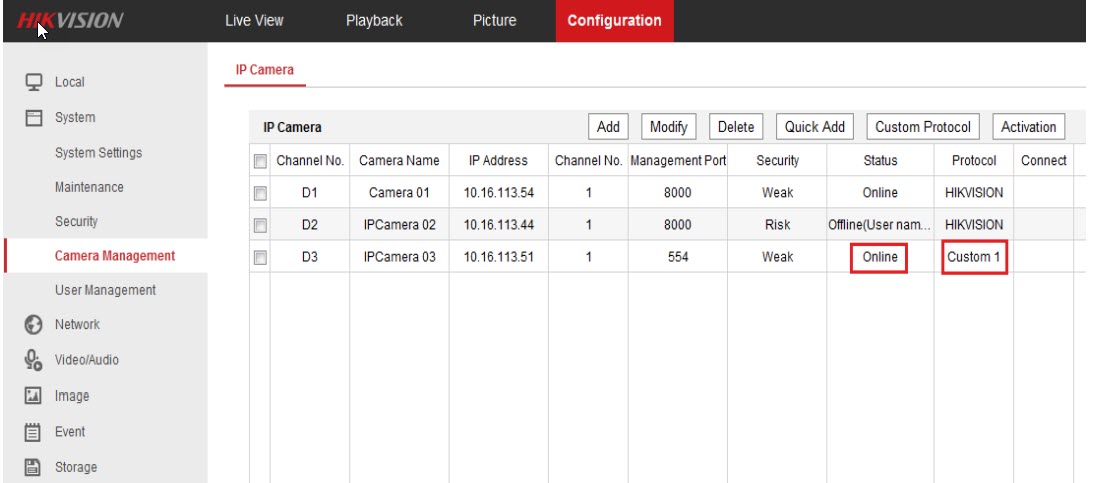This screenshot has height=483, width=1097.
Task: Click the Network globe icon
Action: [33, 324]
